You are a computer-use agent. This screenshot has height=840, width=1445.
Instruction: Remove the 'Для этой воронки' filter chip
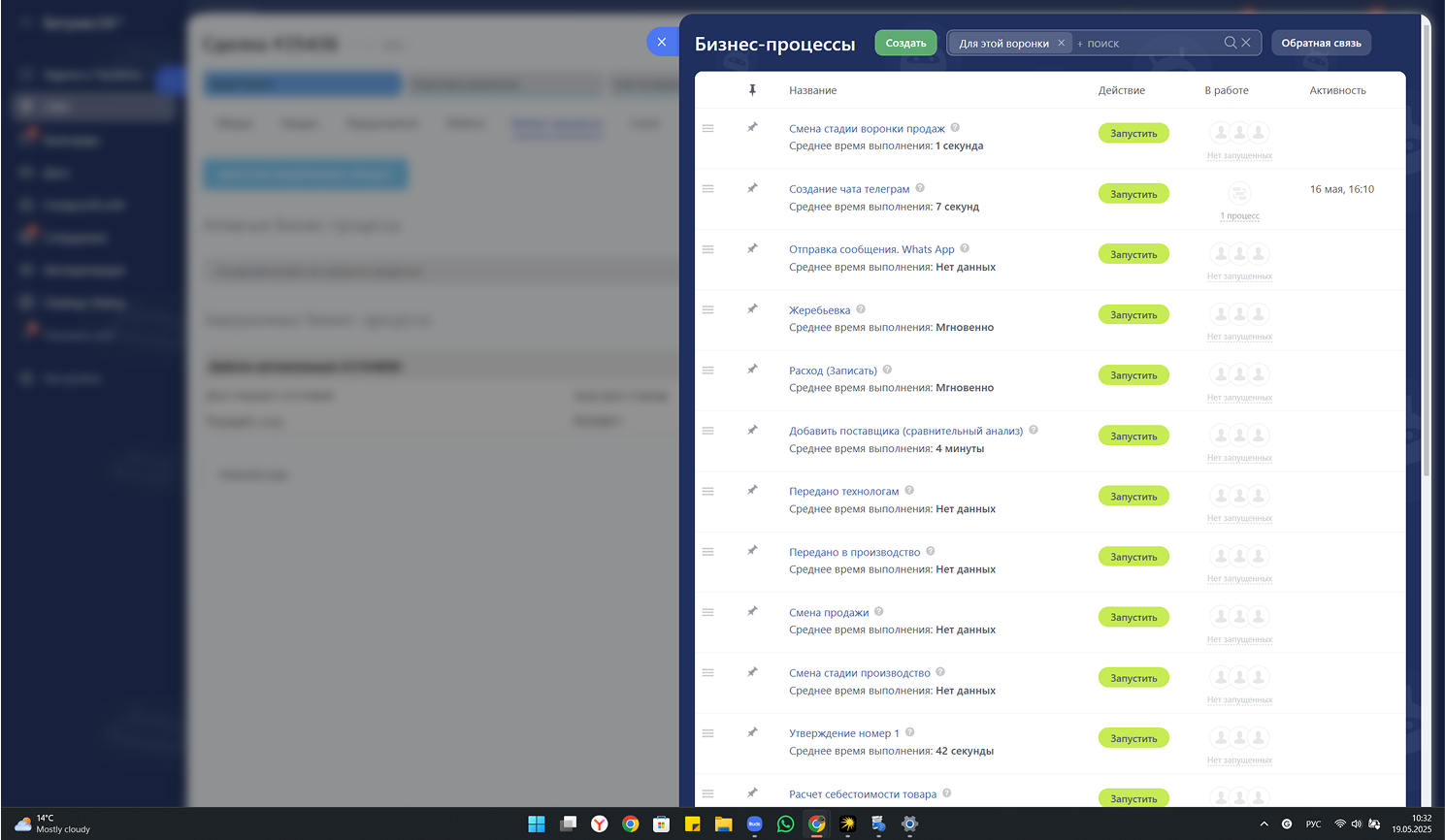click(x=1061, y=43)
